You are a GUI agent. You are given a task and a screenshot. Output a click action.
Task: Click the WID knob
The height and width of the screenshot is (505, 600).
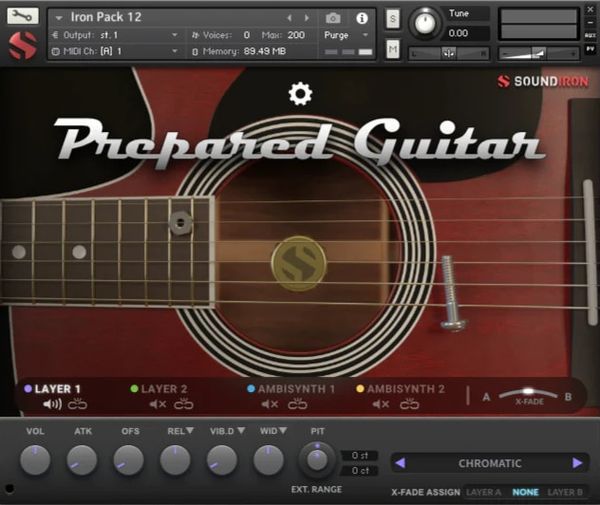269,460
